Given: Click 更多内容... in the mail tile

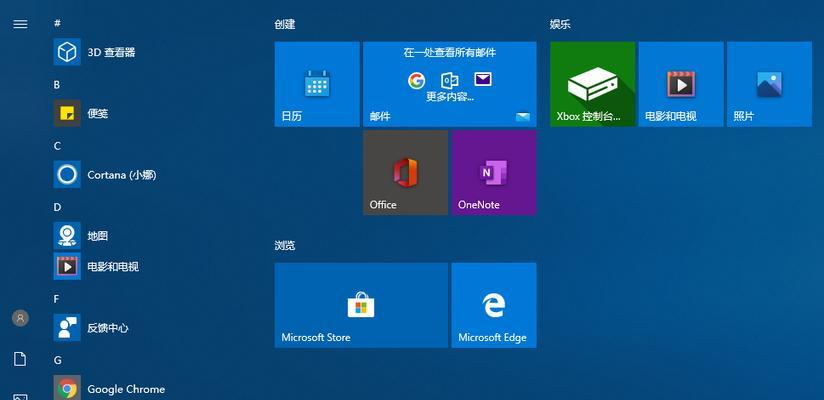Looking at the screenshot, I should coord(449,97).
